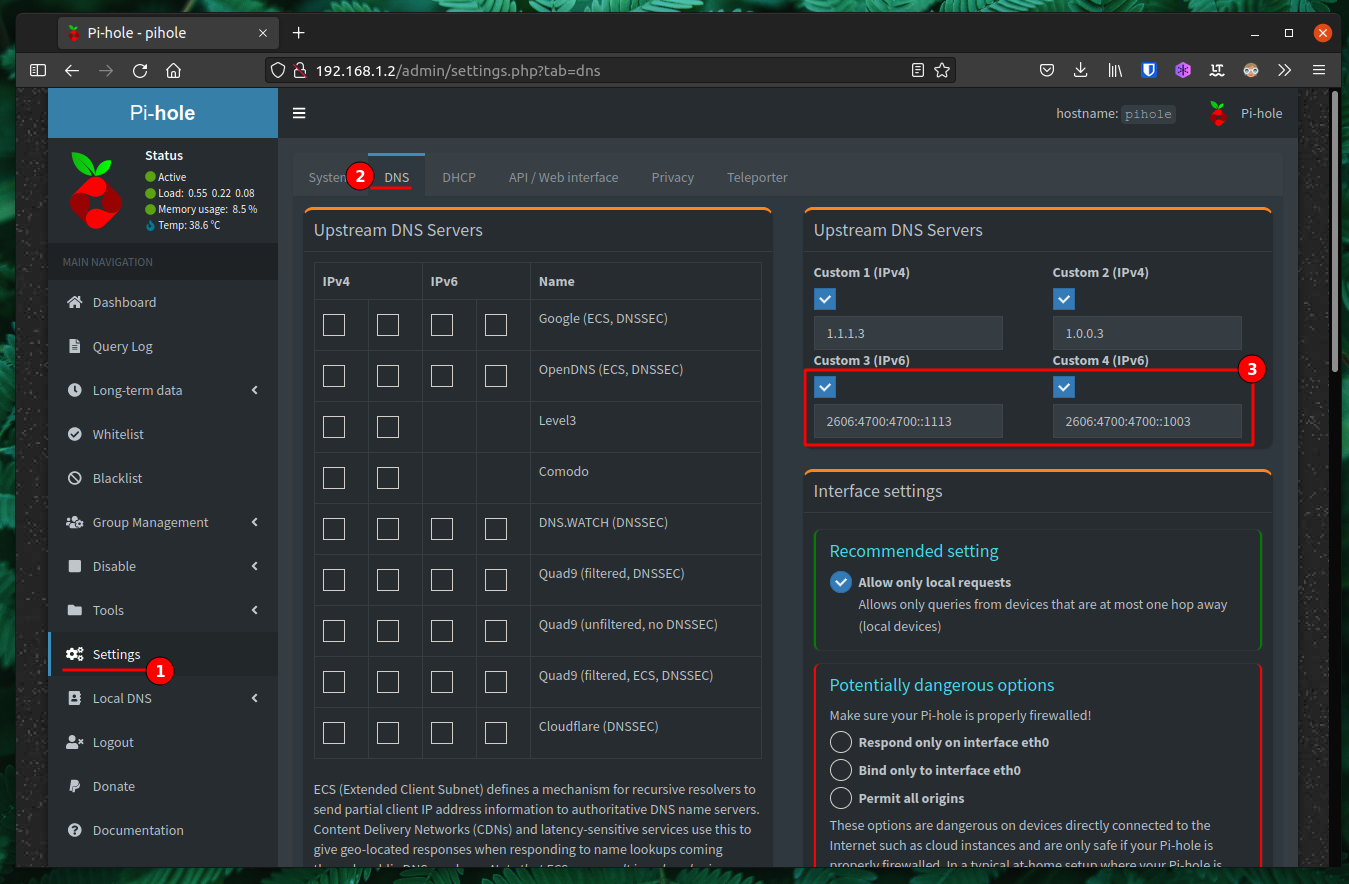
Task: Expand Tools submenu arrow
Action: [255, 610]
